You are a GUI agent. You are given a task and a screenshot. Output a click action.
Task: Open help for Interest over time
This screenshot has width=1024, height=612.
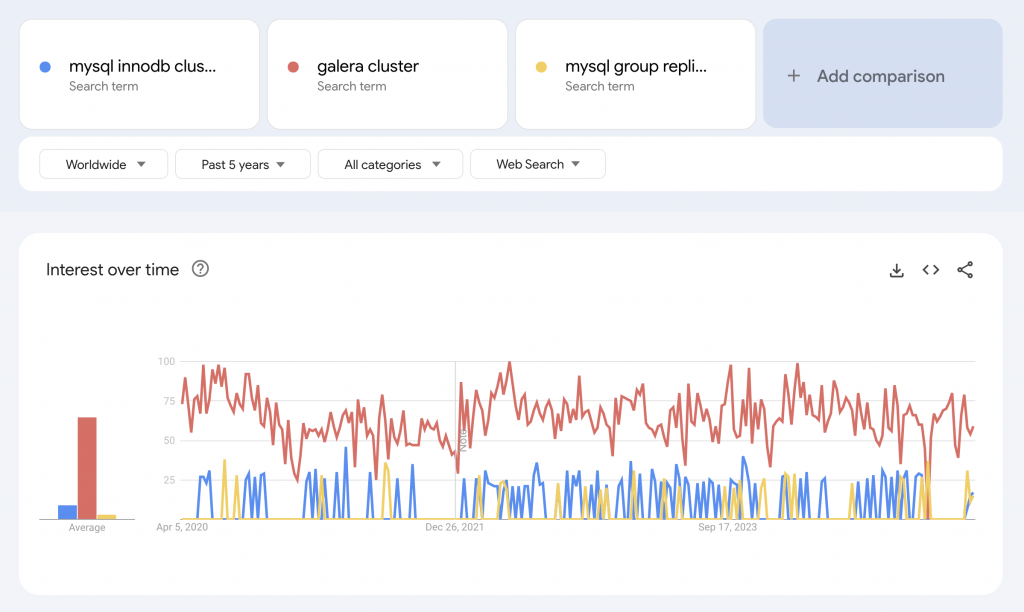pos(200,268)
